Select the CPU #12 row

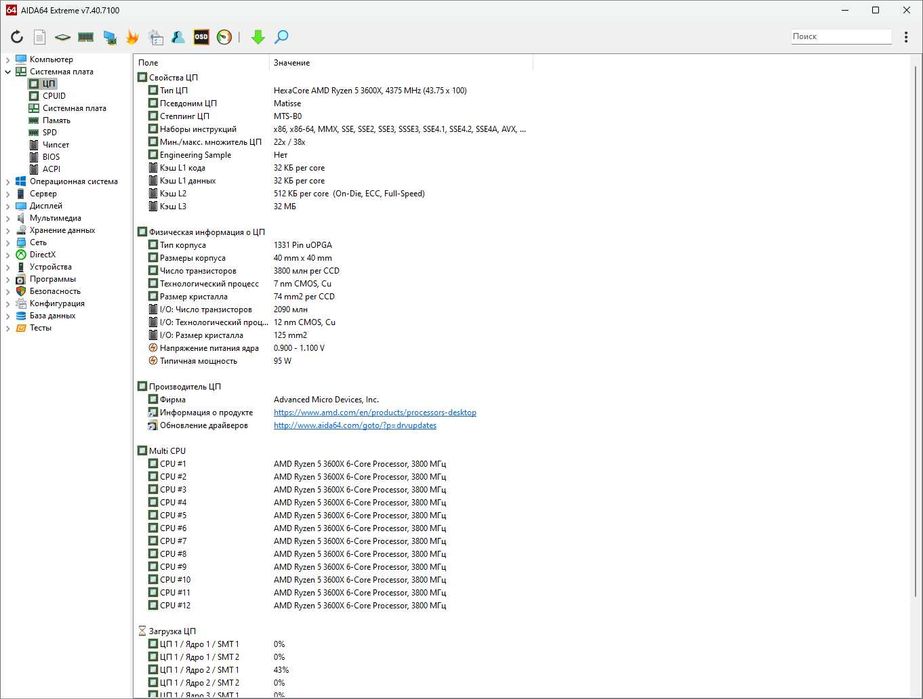click(x=336, y=605)
